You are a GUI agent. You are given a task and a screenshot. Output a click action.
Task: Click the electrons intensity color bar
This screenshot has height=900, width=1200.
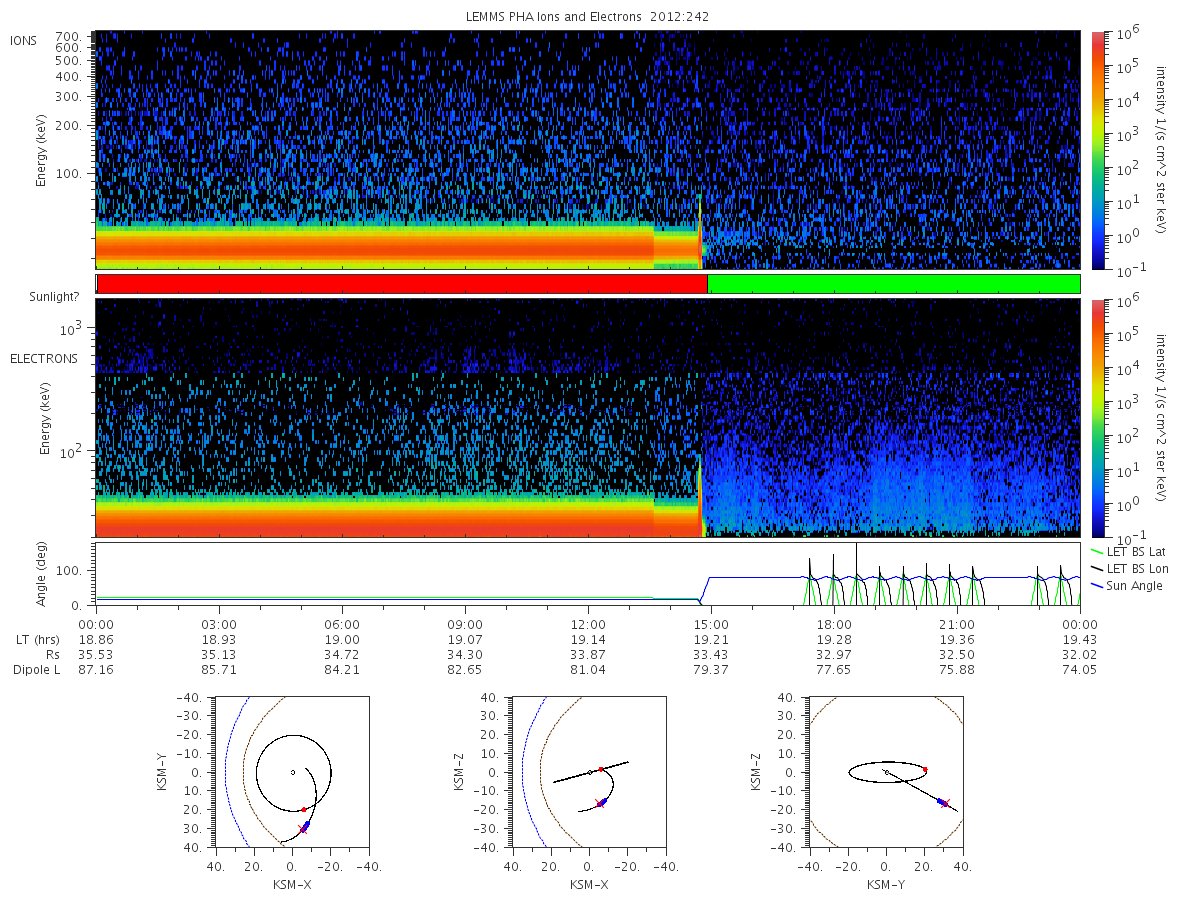click(1097, 418)
